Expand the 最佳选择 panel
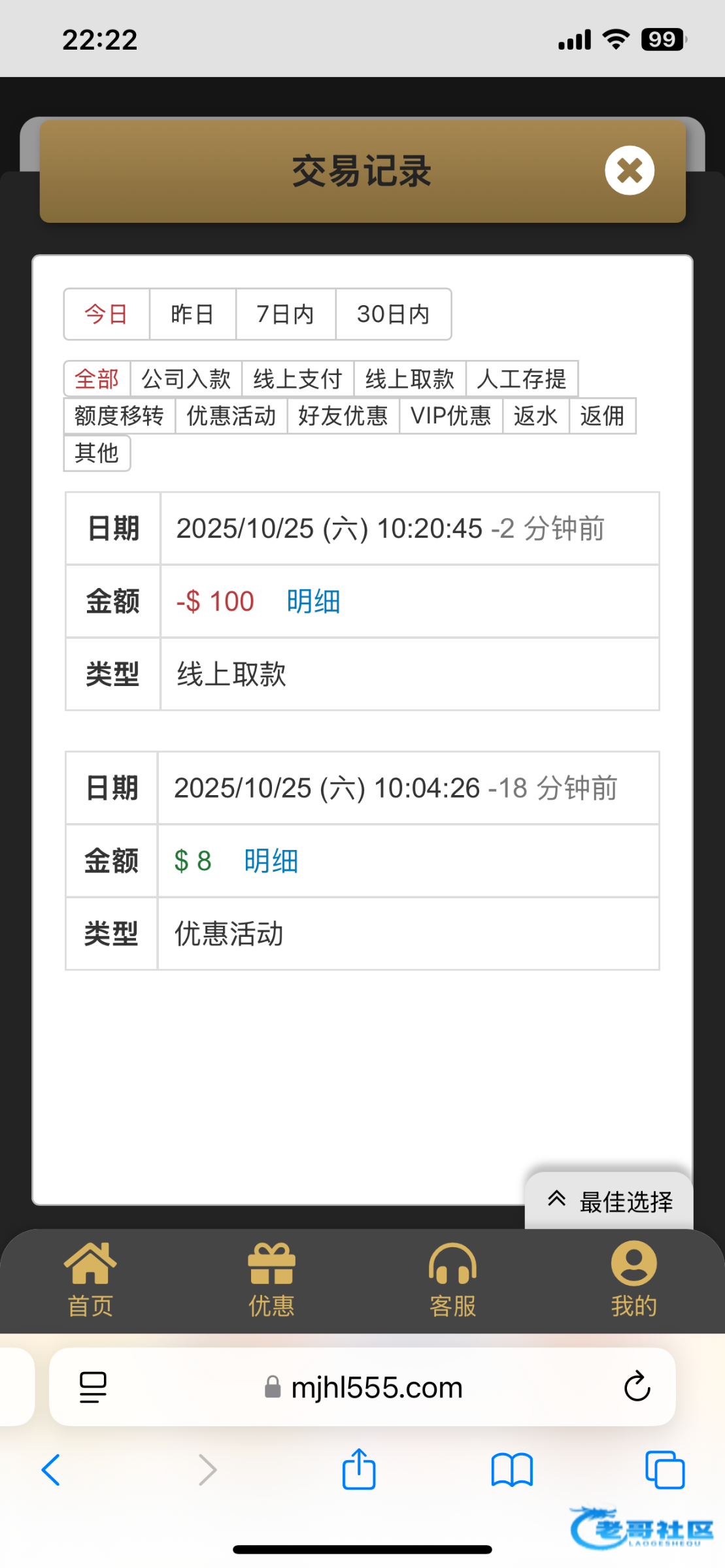 [609, 1201]
